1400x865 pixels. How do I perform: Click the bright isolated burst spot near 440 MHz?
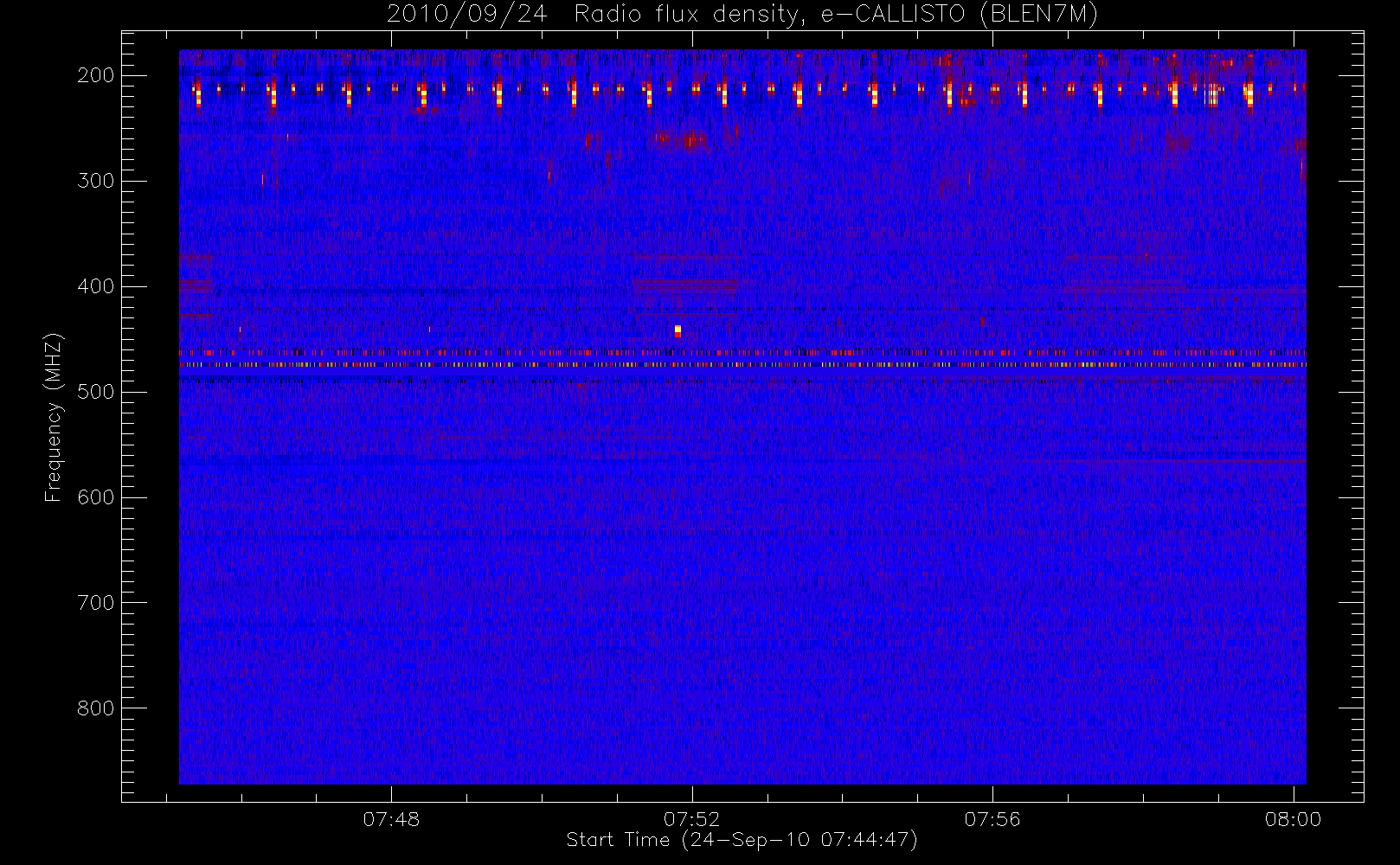678,331
